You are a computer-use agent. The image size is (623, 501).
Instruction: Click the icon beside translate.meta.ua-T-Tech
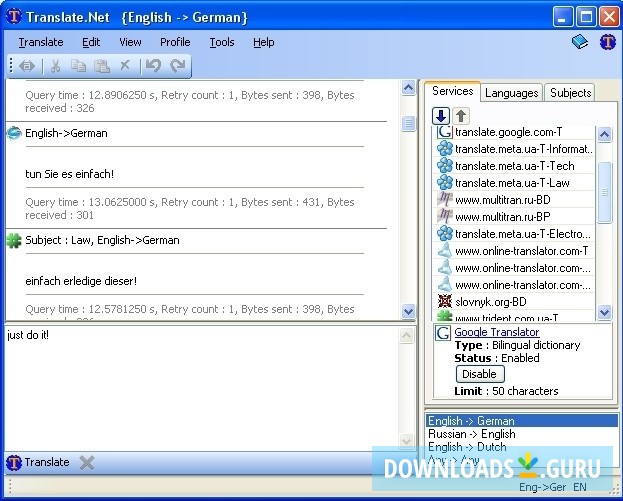[445, 165]
